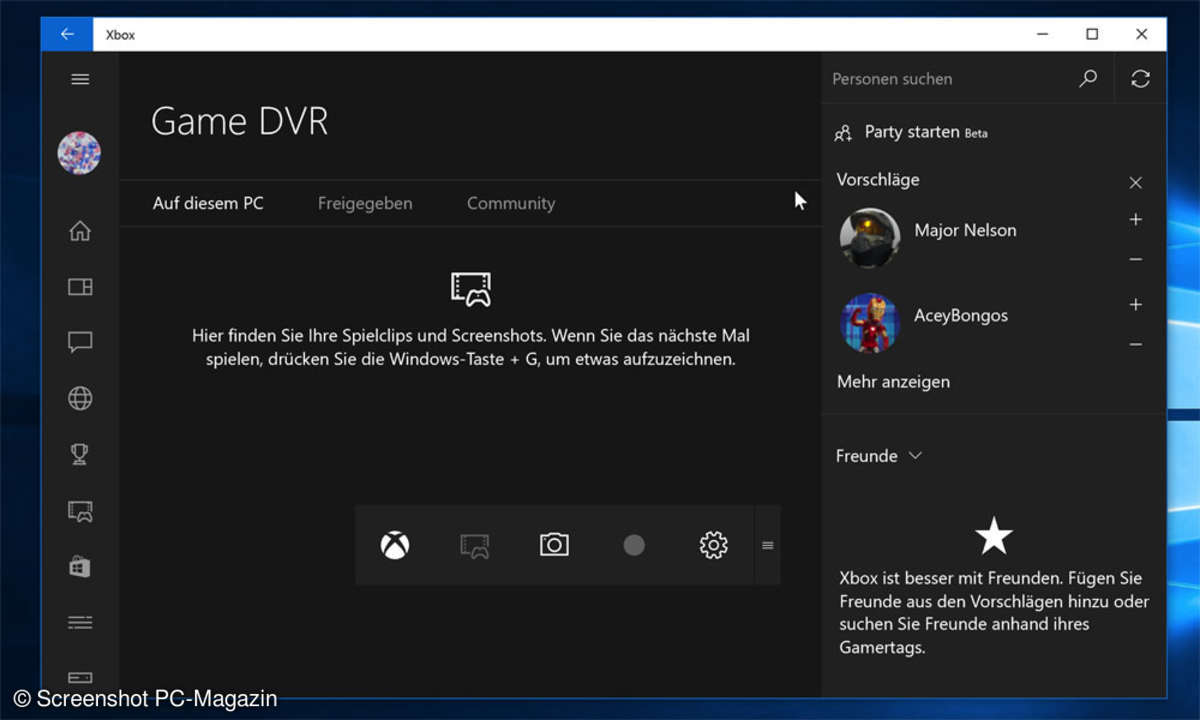Click the Game bar move handle
Image resolution: width=1200 pixels, height=720 pixels.
tap(768, 545)
